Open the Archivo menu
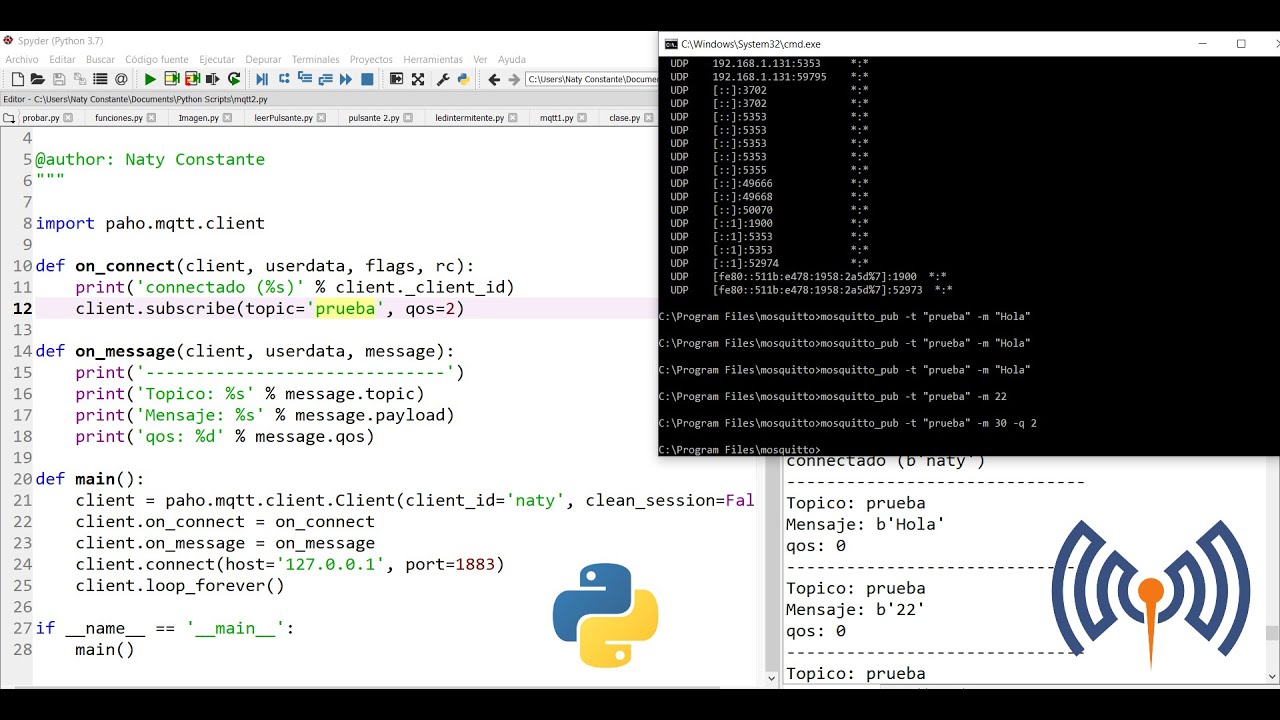The height and width of the screenshot is (720, 1280). 22,59
